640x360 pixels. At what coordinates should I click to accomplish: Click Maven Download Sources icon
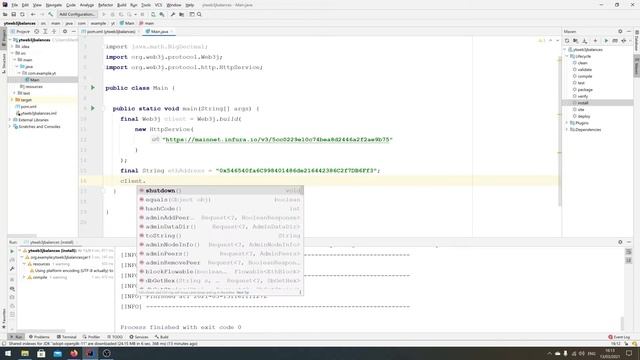pos(585,41)
